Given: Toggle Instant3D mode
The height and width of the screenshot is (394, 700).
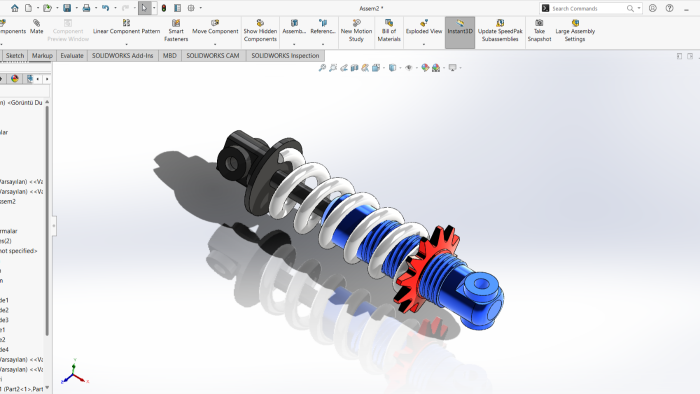Looking at the screenshot, I should point(460,32).
